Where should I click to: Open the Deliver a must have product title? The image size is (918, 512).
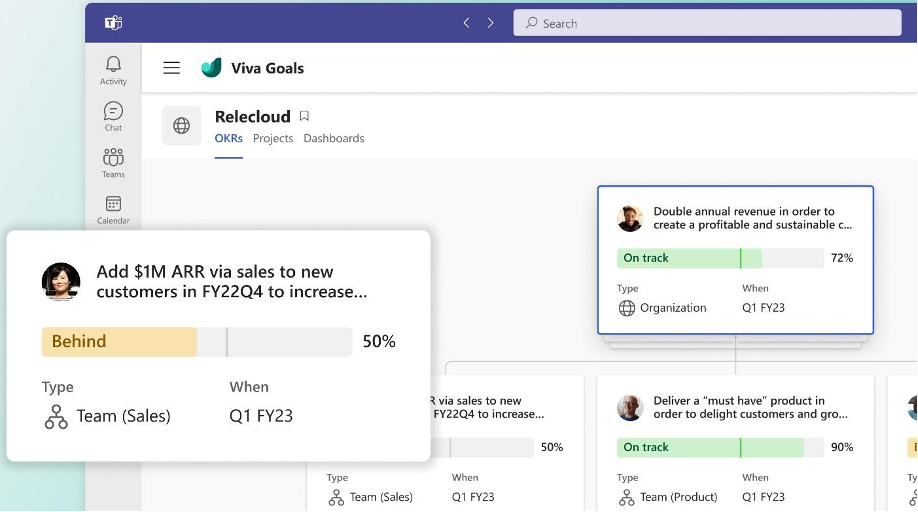coord(750,407)
